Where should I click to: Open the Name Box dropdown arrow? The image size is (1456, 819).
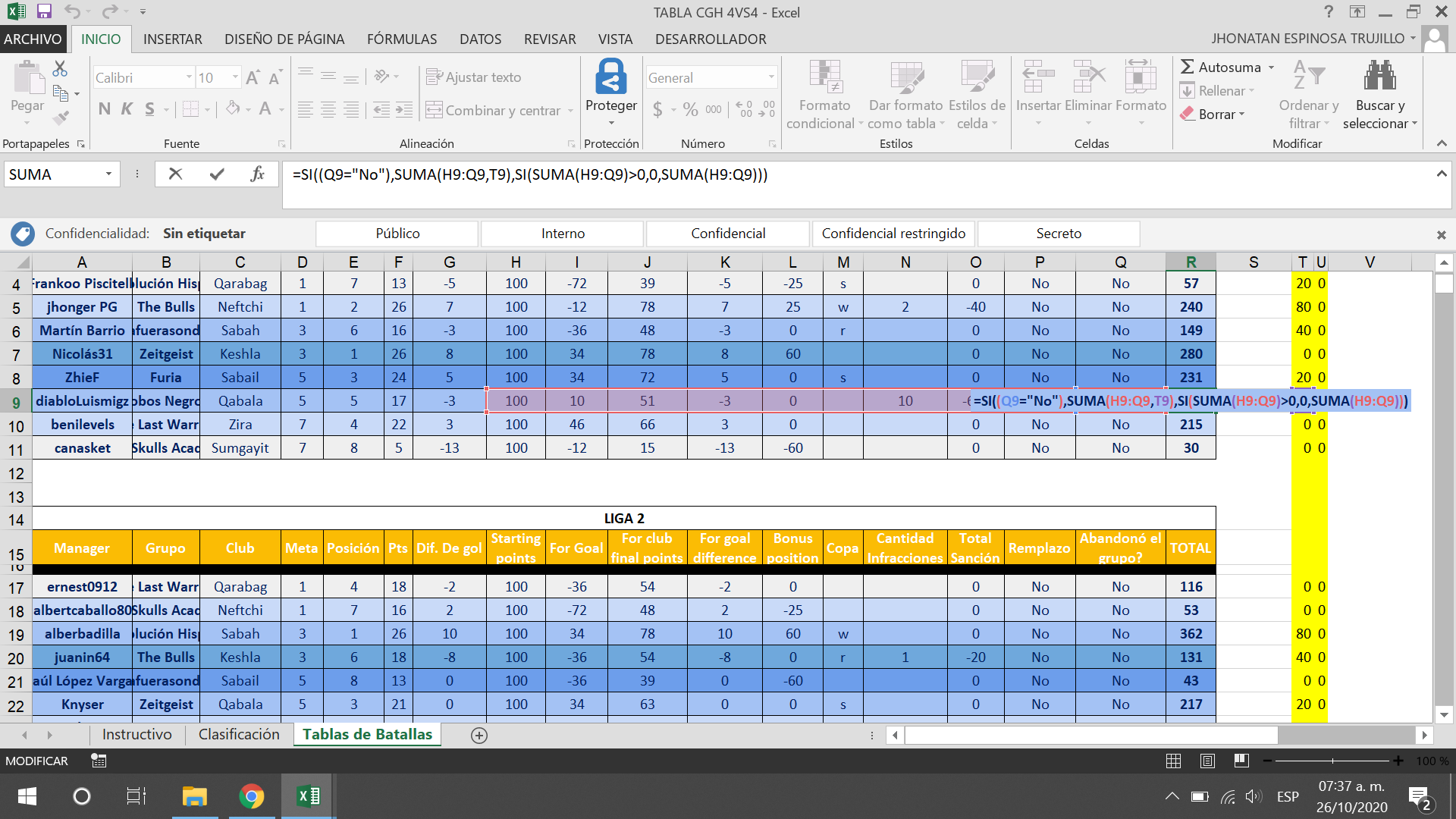coord(108,174)
